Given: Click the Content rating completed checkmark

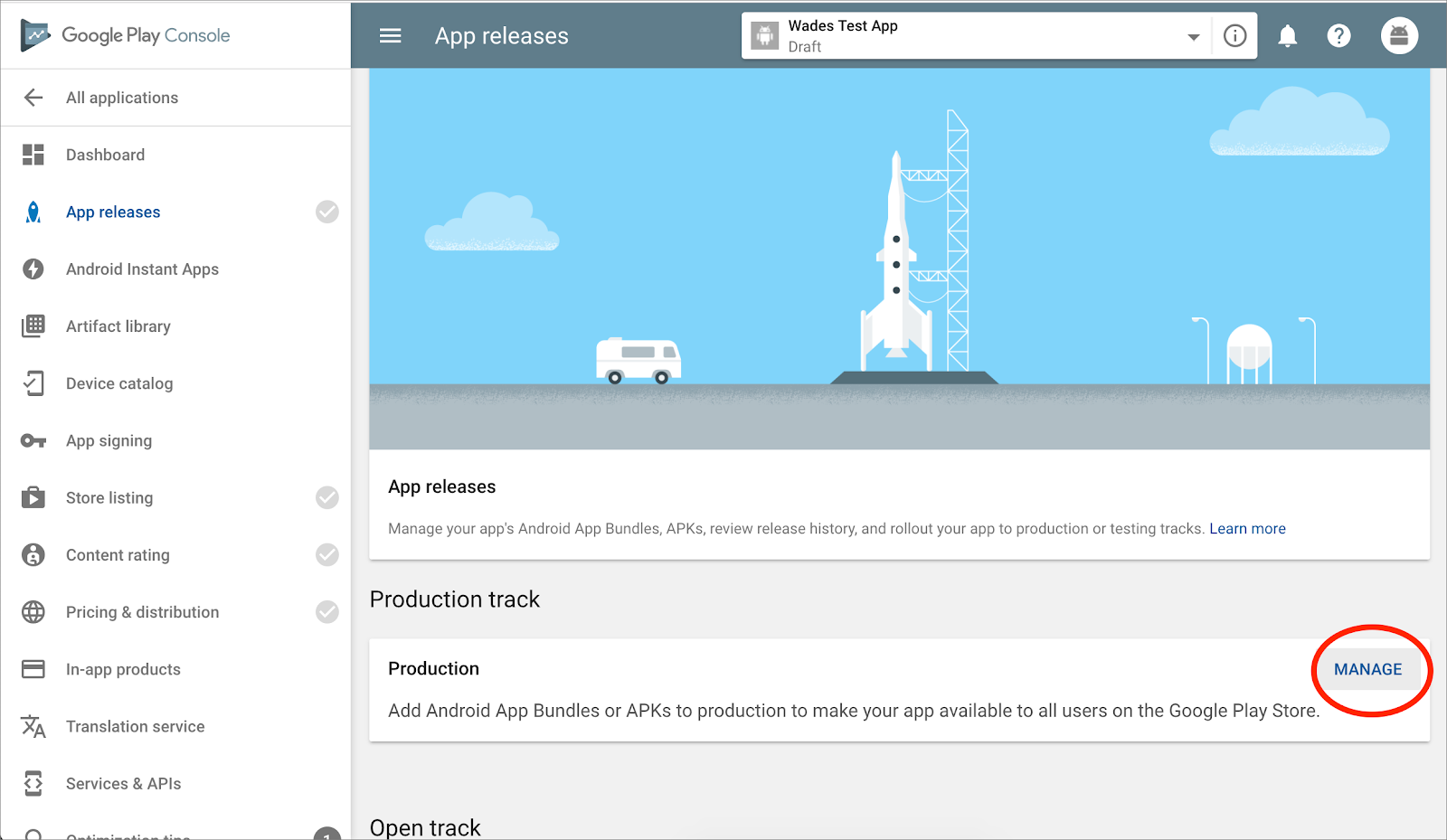Looking at the screenshot, I should coord(327,554).
